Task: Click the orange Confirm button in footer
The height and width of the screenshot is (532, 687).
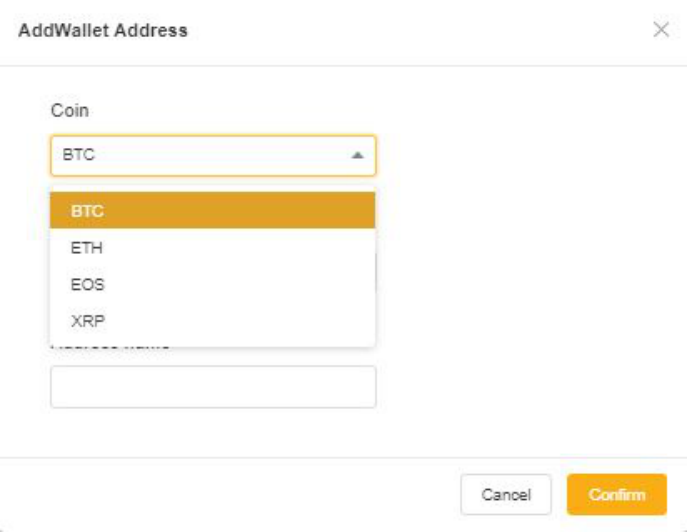Action: click(x=617, y=494)
